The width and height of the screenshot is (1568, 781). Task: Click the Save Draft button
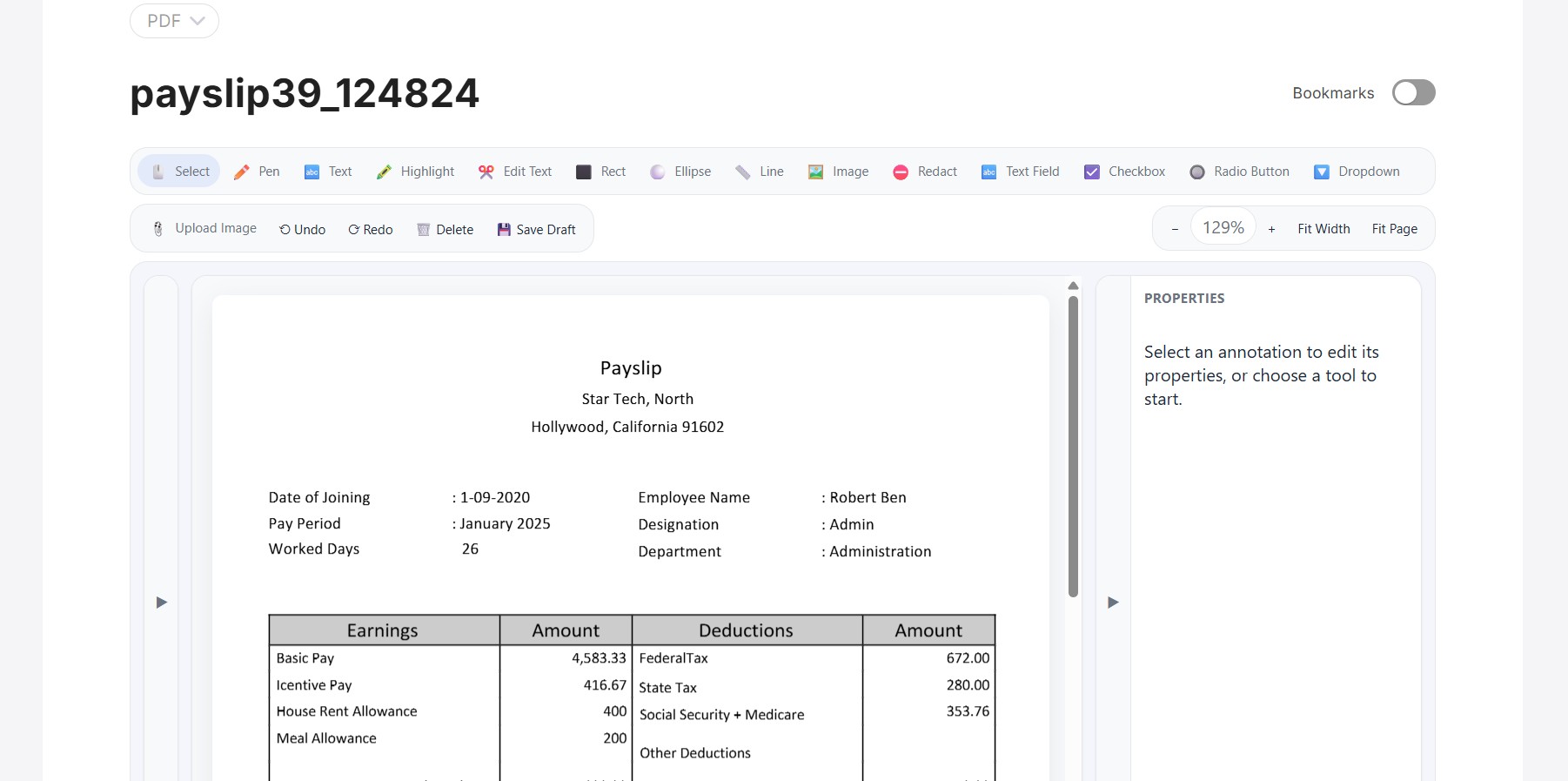tap(536, 230)
